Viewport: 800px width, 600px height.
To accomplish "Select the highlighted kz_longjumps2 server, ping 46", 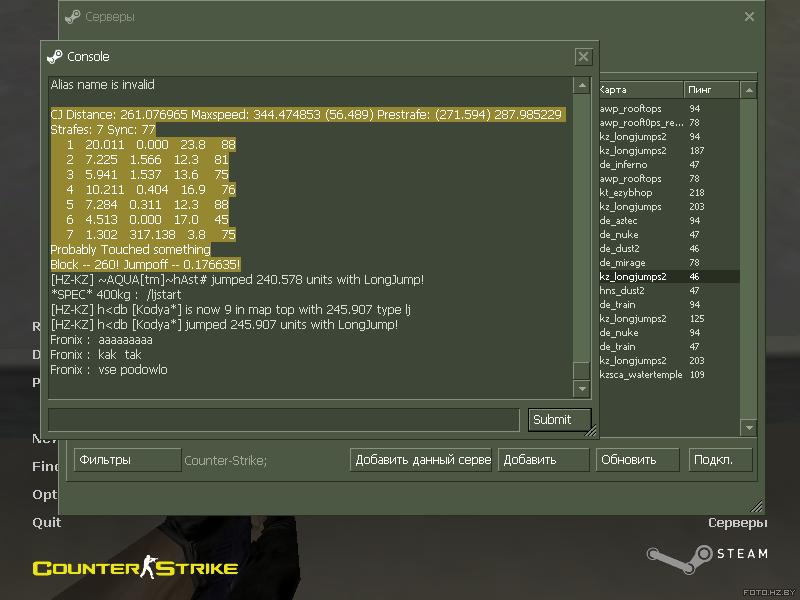I will (669, 277).
